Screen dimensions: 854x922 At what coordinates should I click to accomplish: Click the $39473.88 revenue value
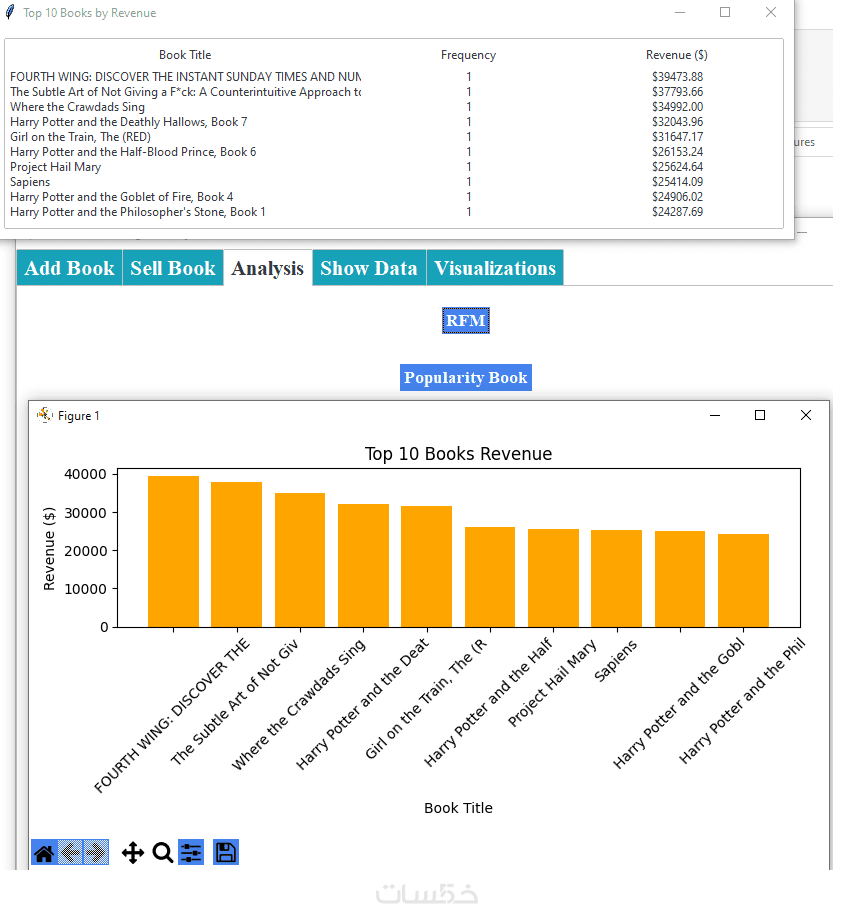click(x=677, y=76)
